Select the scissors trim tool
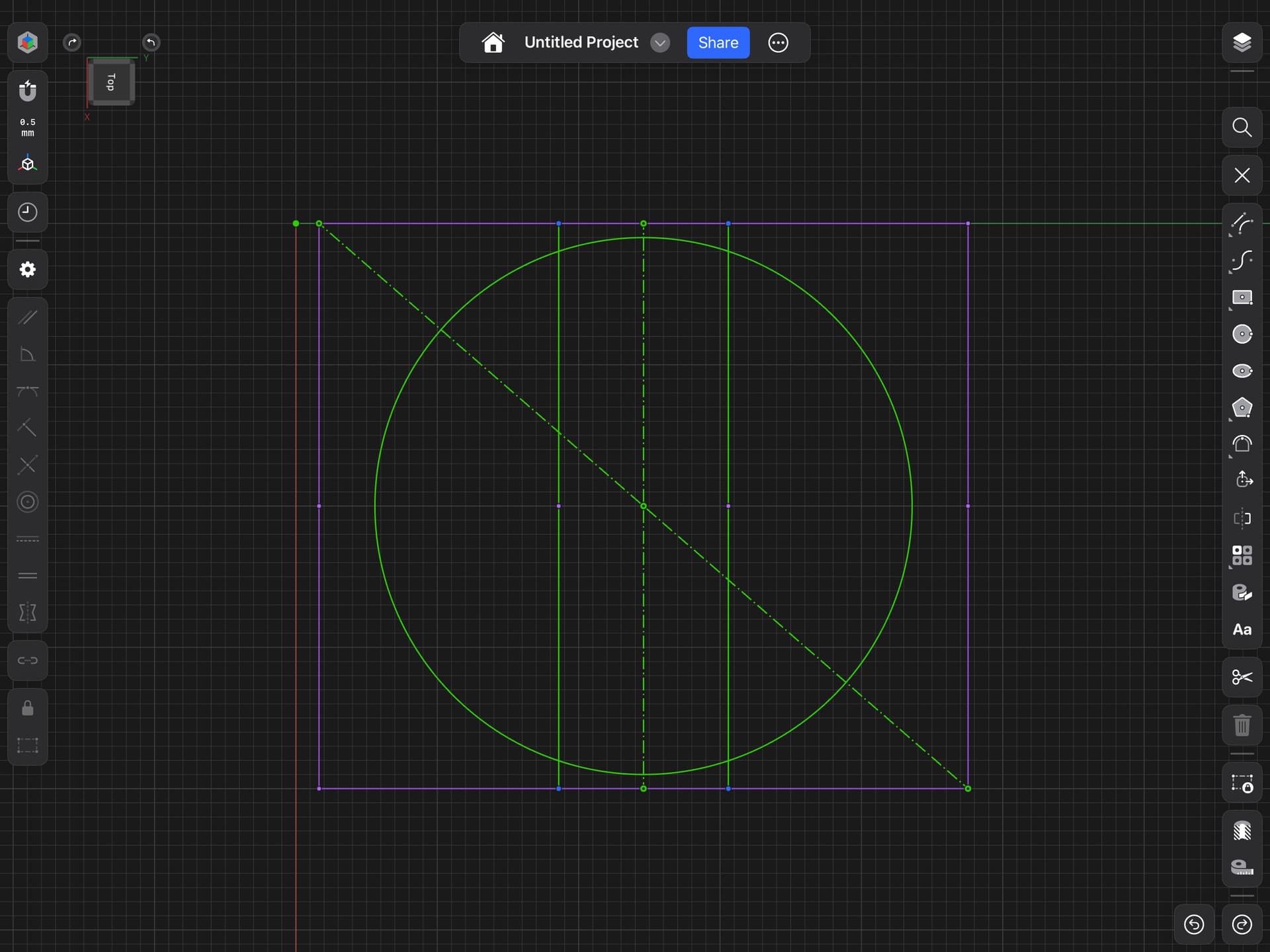 point(1242,677)
